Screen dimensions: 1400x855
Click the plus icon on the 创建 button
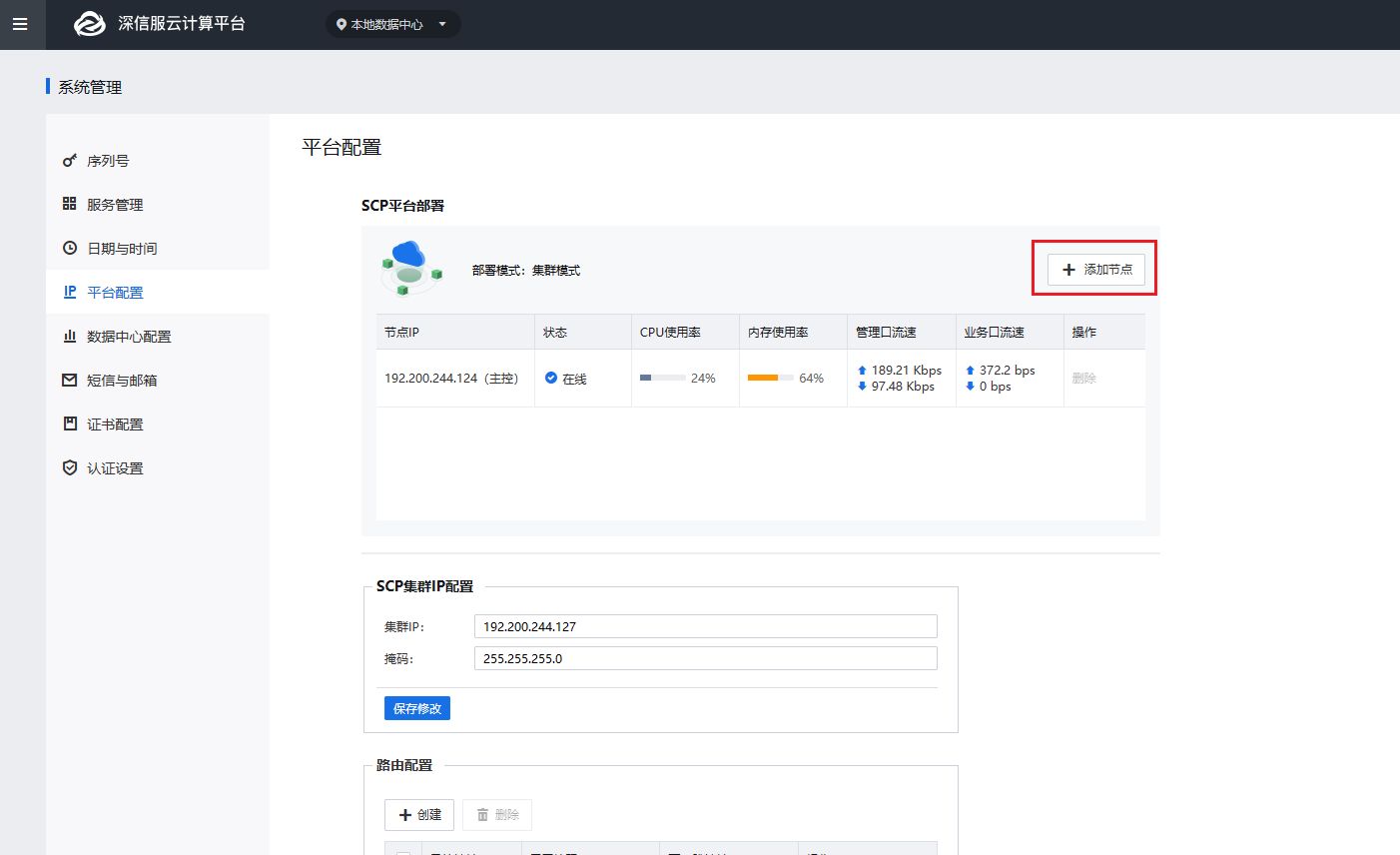pos(405,815)
